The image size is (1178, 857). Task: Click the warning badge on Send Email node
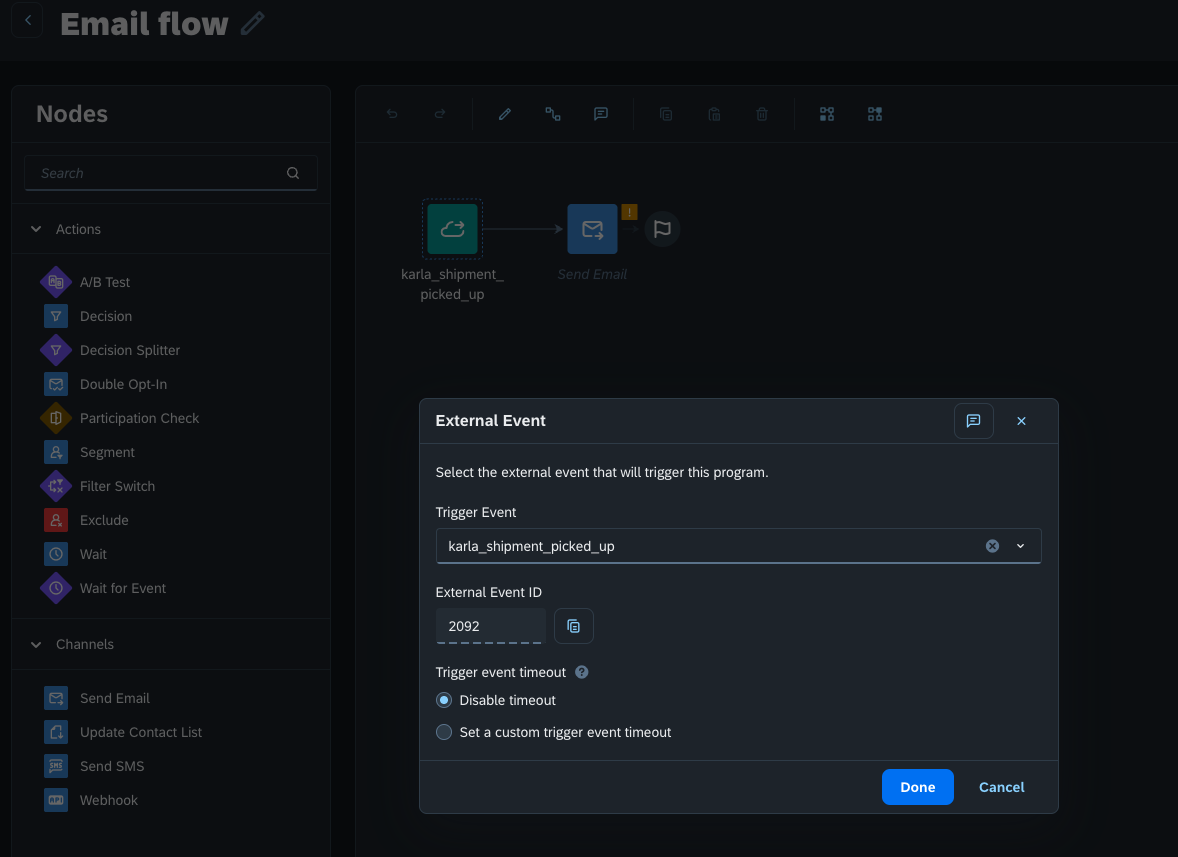pos(629,212)
